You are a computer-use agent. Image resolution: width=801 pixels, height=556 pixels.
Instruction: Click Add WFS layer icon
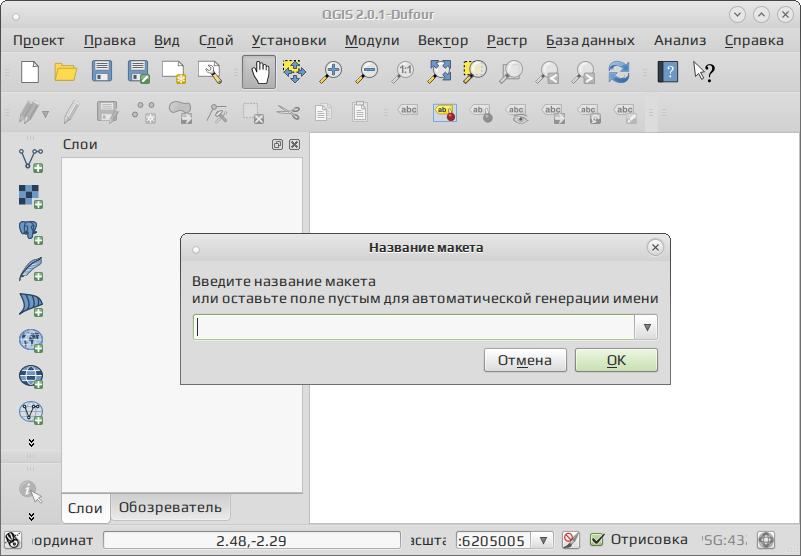31,413
